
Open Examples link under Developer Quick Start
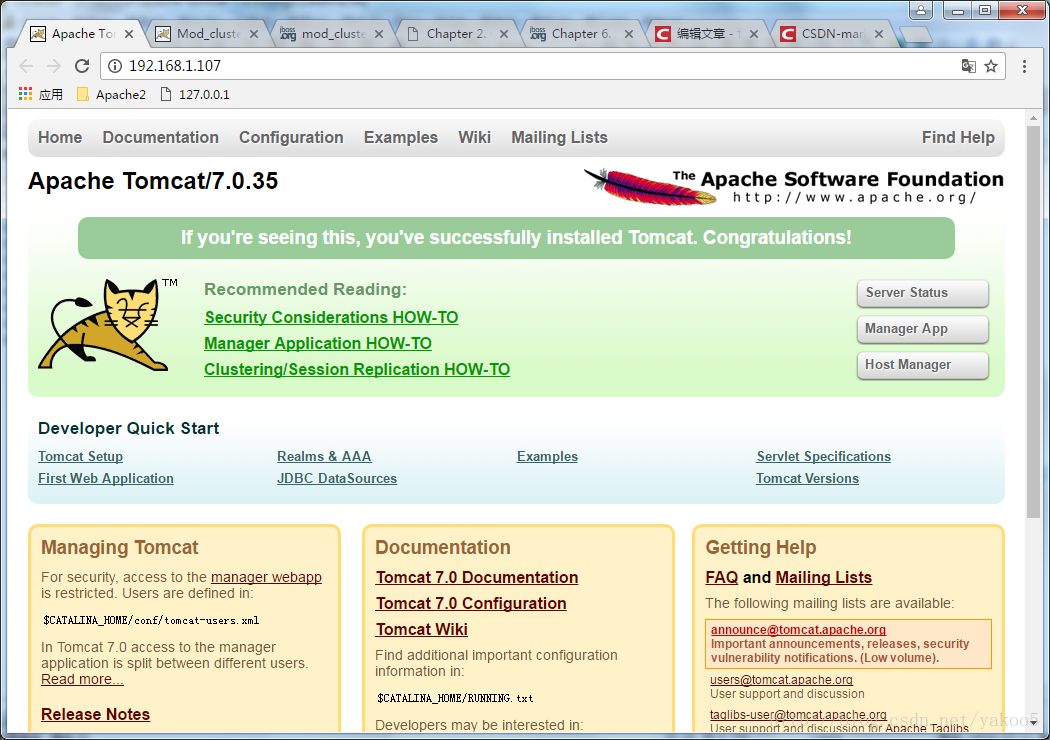547,456
